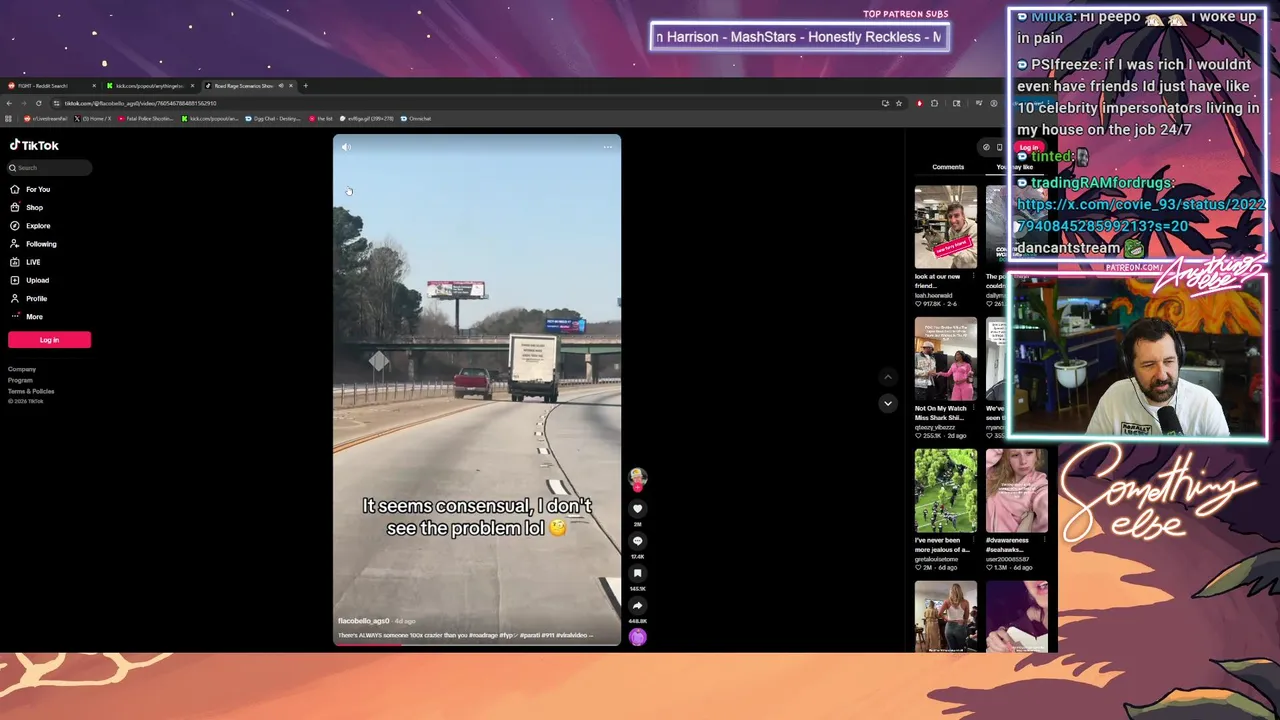The height and width of the screenshot is (720, 1280).
Task: Open 'the list' bookmark
Action: coord(321,118)
